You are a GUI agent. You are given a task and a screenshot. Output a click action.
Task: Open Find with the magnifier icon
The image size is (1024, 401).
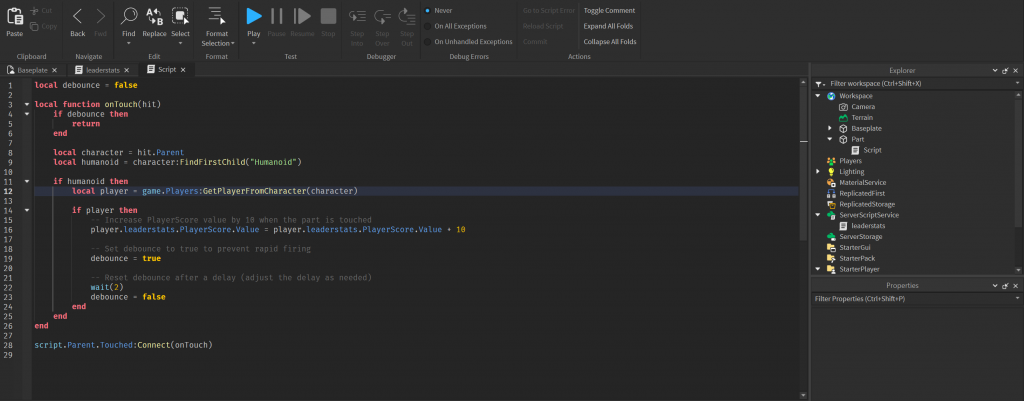click(129, 16)
